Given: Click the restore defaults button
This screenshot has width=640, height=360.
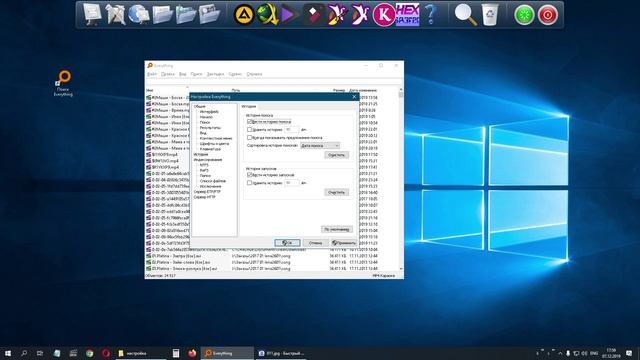Looking at the screenshot, I should [x=337, y=229].
